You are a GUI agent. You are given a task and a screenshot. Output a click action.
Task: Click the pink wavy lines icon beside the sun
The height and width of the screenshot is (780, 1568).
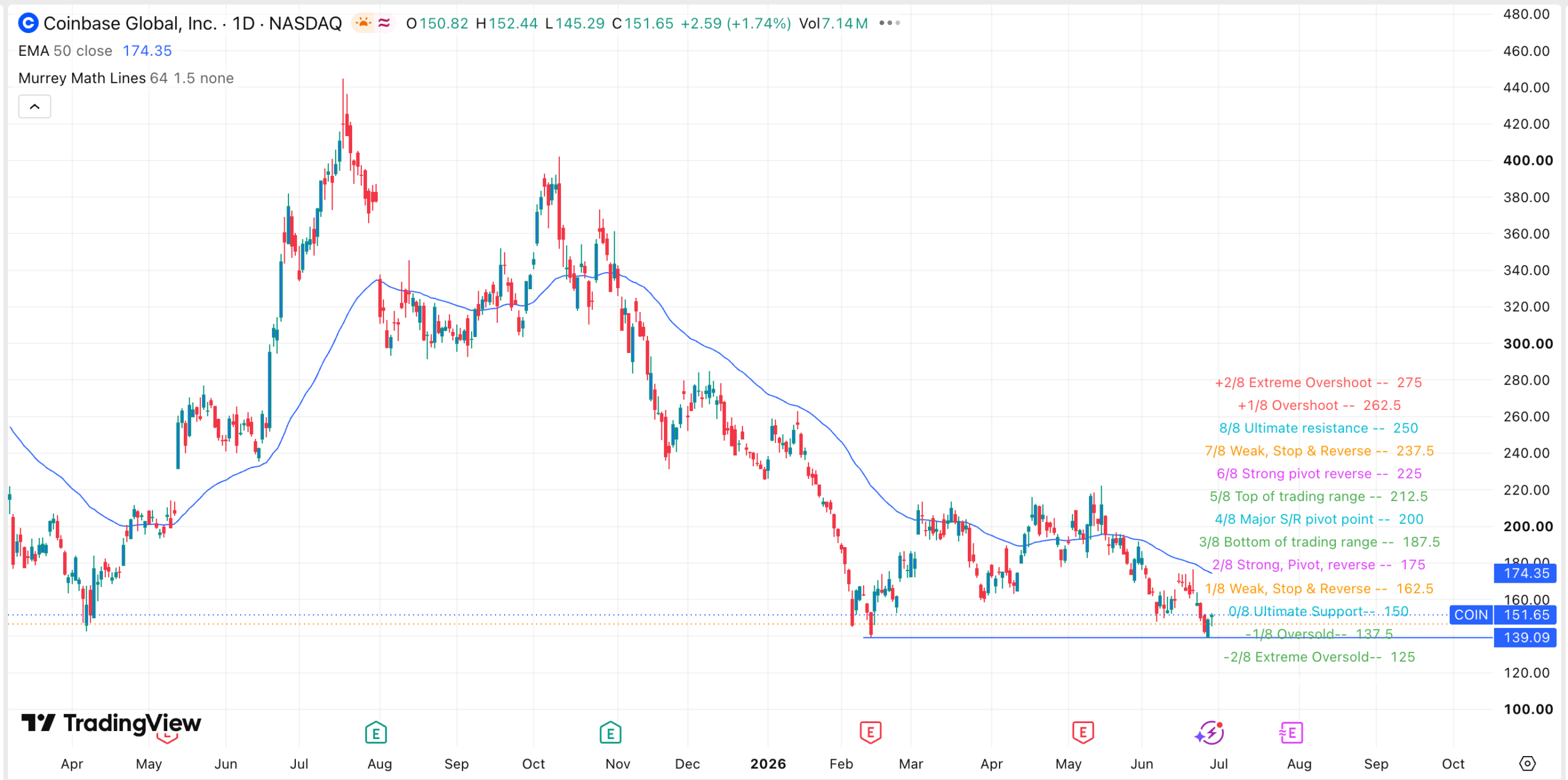point(384,23)
